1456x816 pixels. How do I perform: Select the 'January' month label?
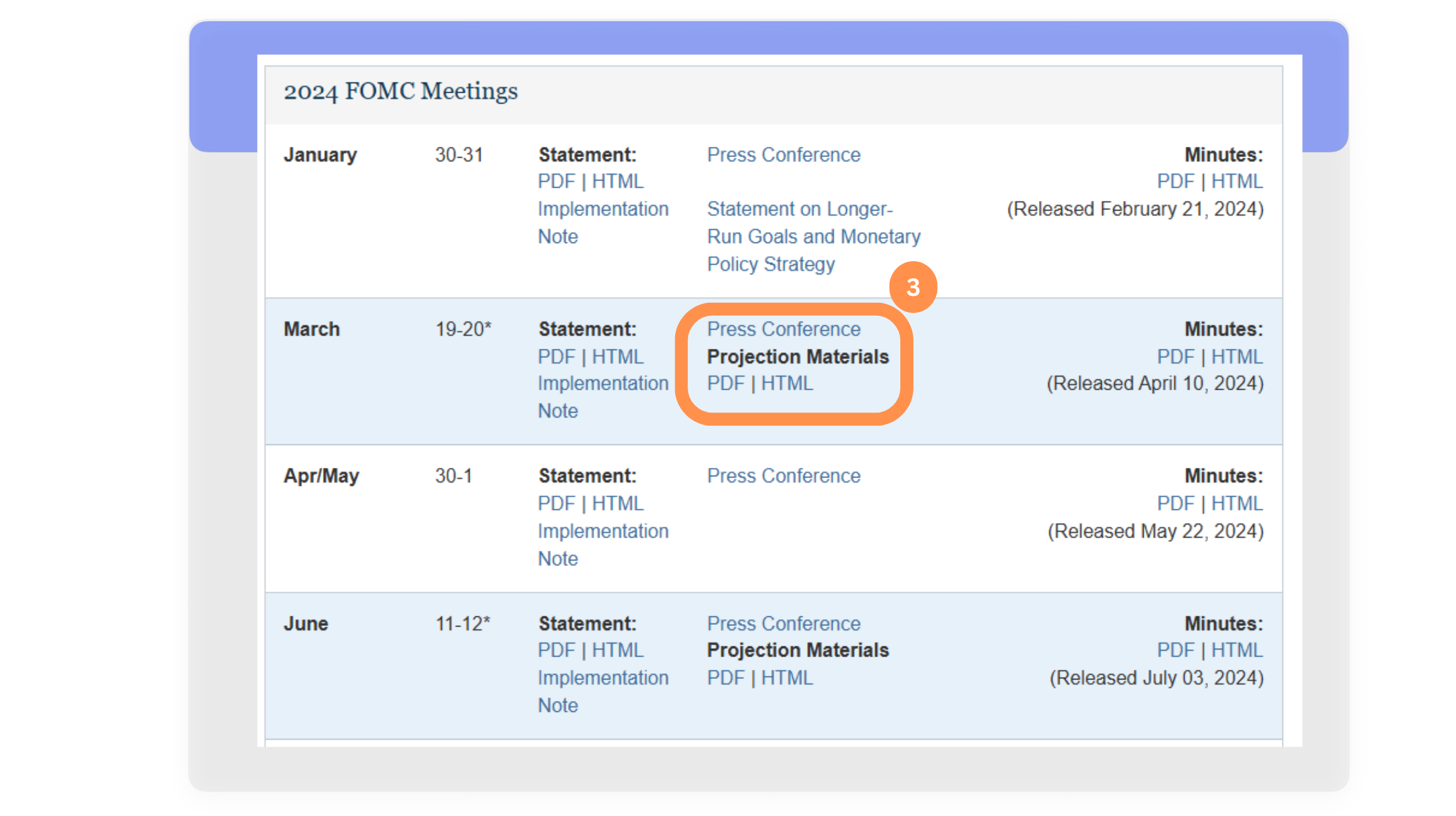(320, 155)
